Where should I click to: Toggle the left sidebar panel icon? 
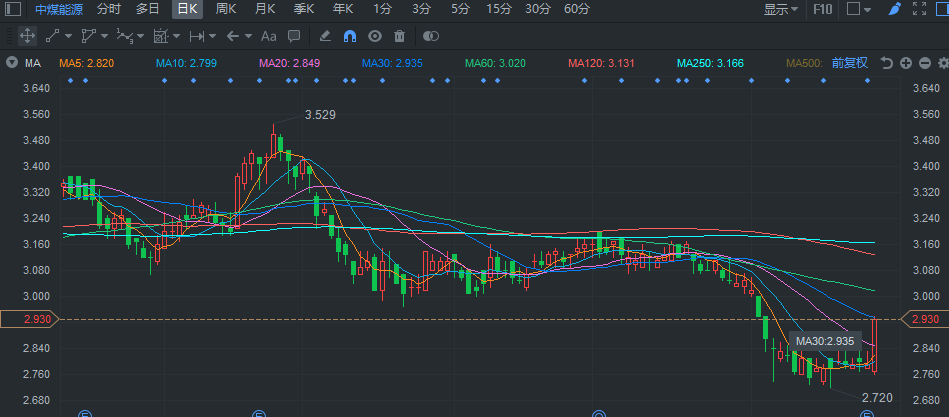pyautogui.click(x=13, y=9)
